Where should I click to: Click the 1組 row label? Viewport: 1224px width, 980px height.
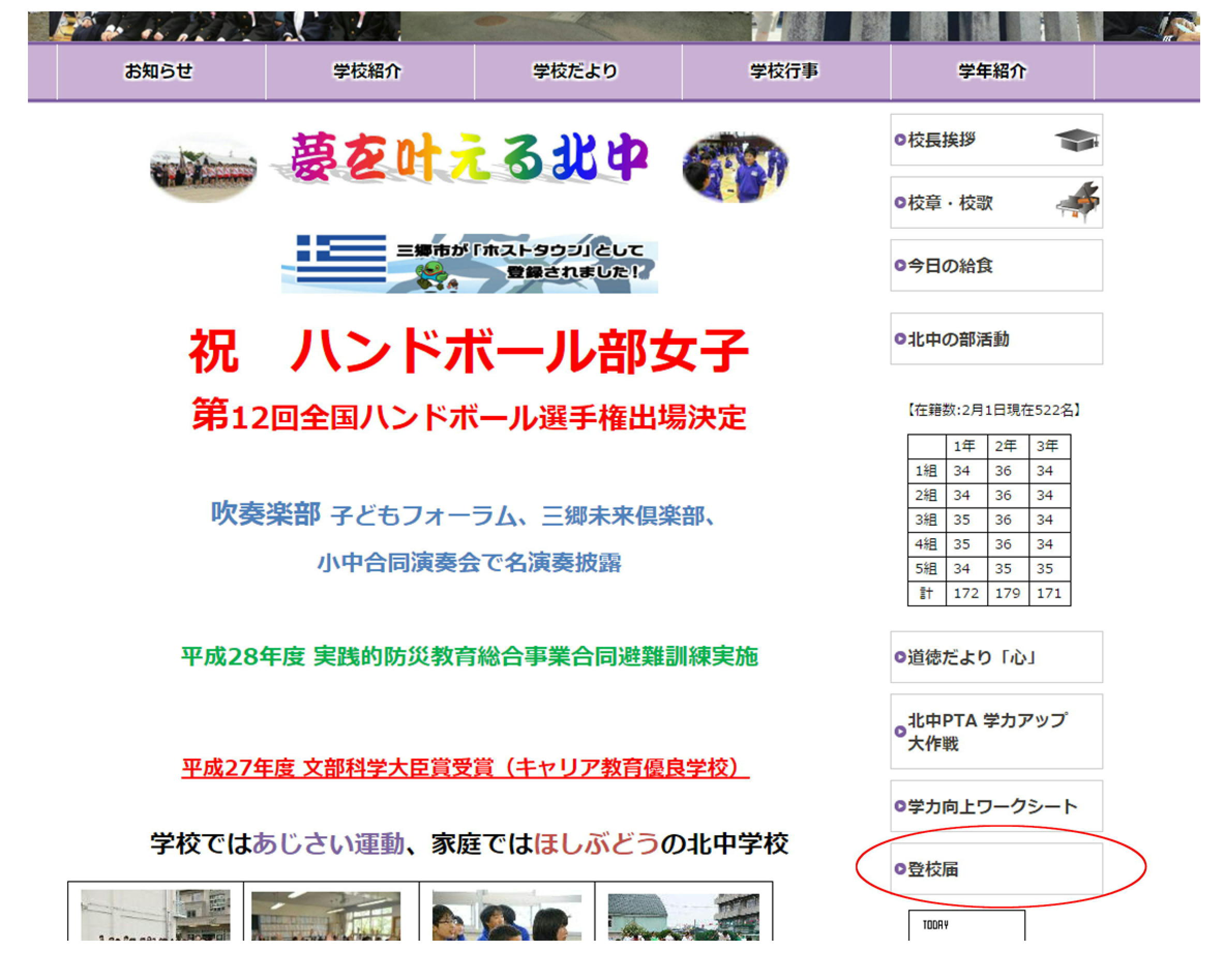(x=927, y=471)
